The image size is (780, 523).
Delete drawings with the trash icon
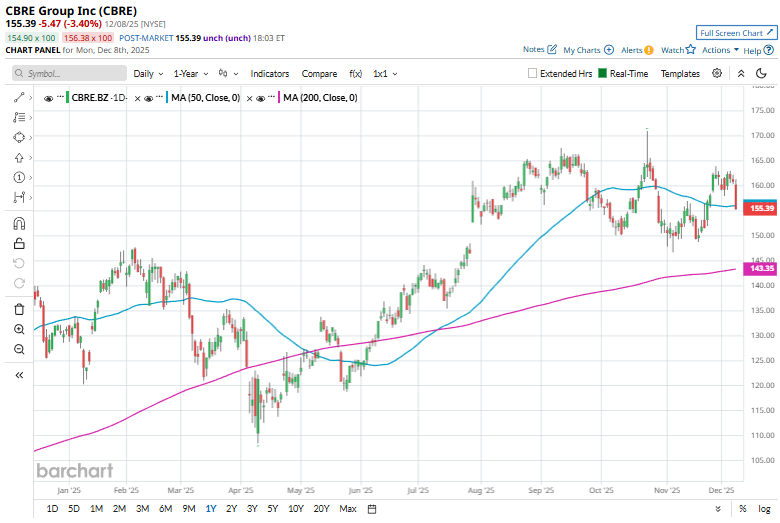coord(19,309)
